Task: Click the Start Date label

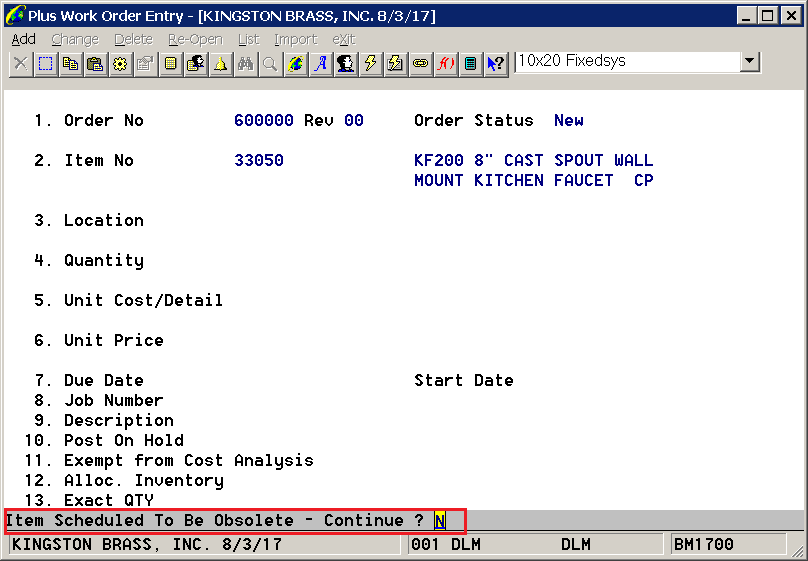Action: (464, 381)
